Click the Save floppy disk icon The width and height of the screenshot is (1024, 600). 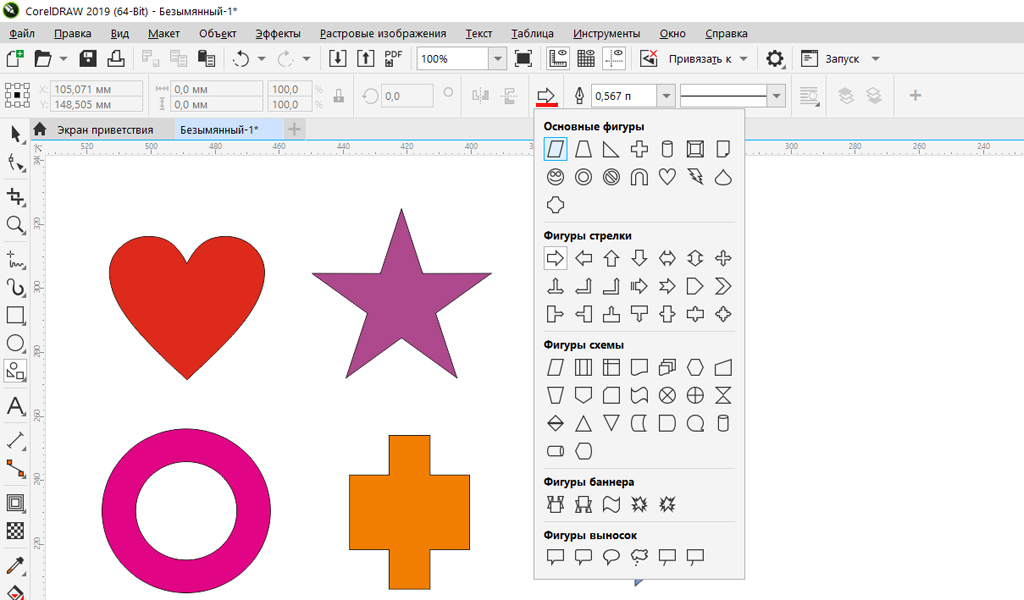click(88, 59)
